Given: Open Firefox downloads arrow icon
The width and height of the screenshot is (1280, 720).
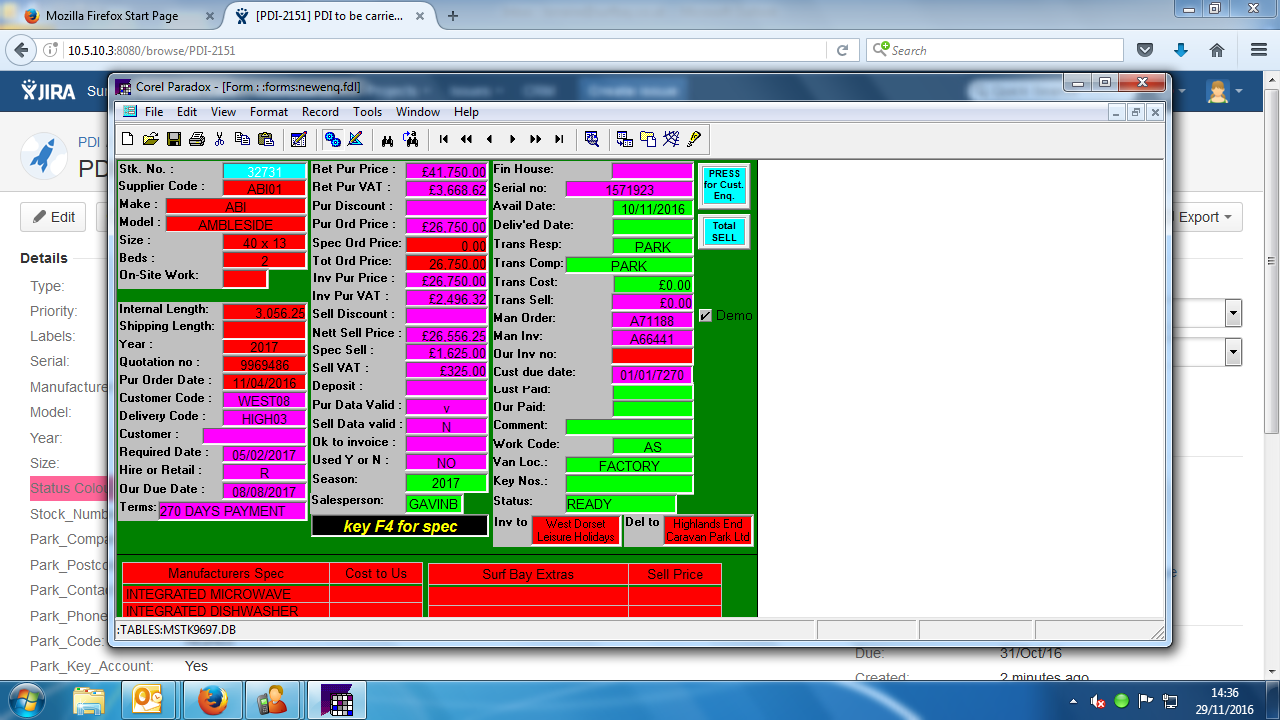Looking at the screenshot, I should pyautogui.click(x=1181, y=50).
